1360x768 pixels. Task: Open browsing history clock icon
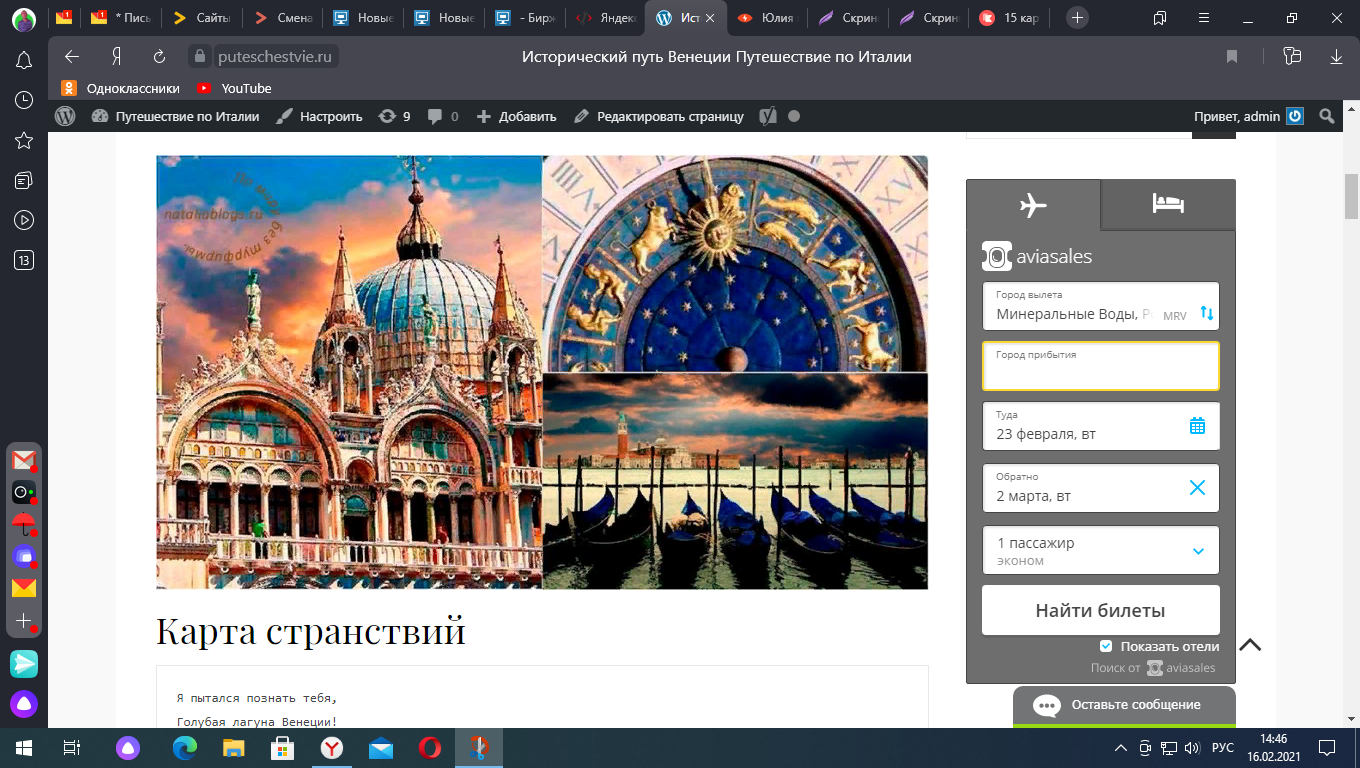click(24, 101)
